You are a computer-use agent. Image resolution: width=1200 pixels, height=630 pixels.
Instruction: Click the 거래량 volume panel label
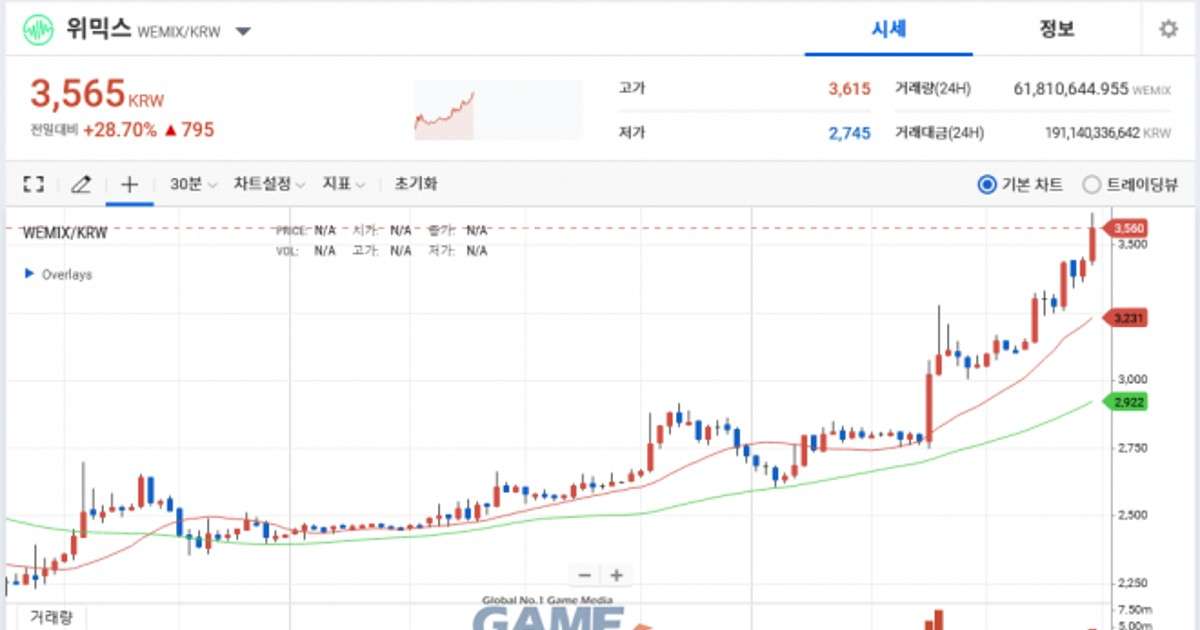coord(51,617)
